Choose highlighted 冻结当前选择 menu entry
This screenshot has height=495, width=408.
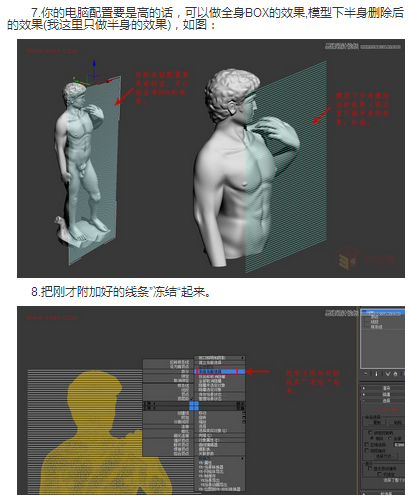pyautogui.click(x=220, y=372)
